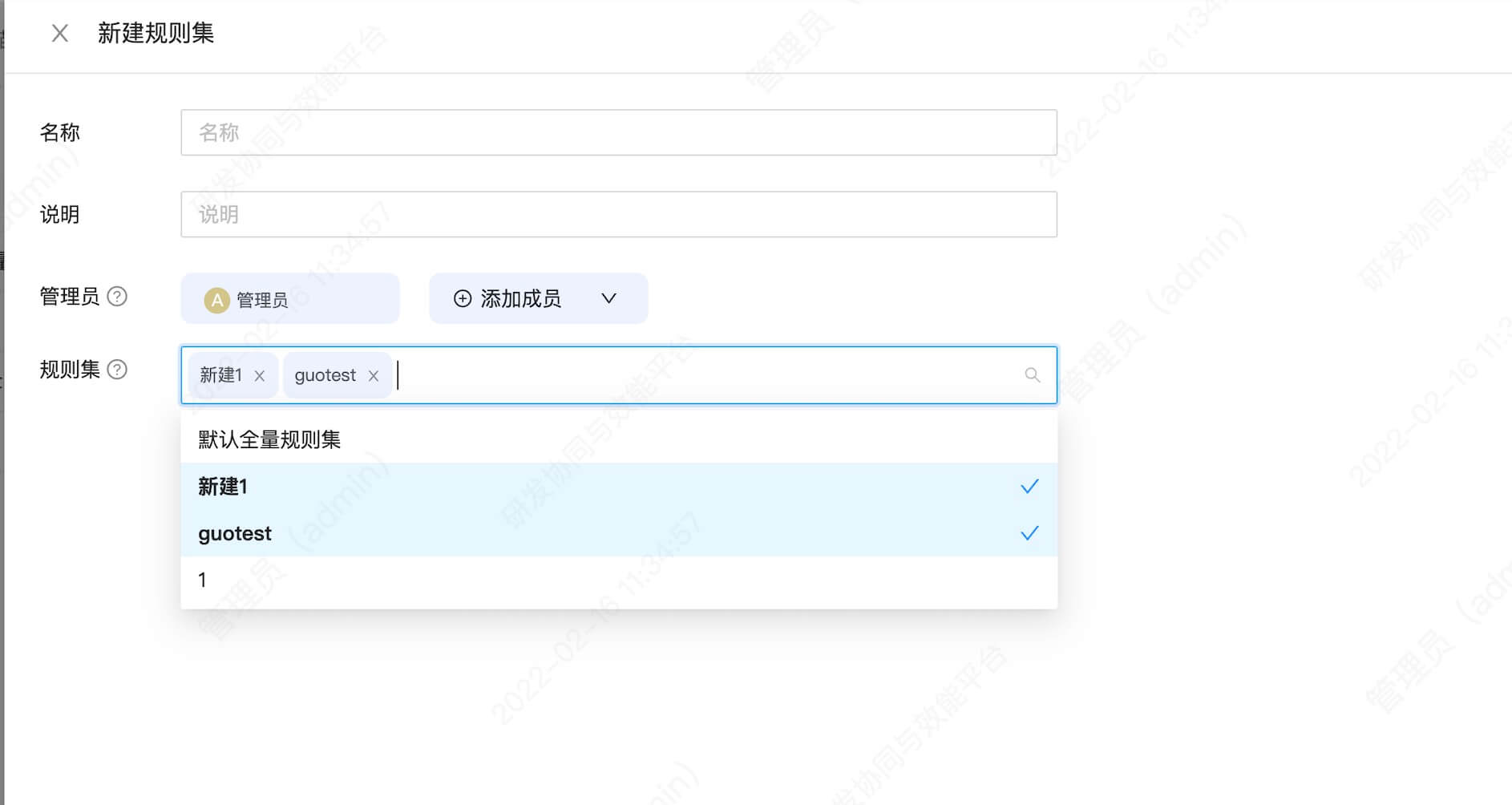Click the 管理员 member chip
The image size is (1512, 805).
tap(289, 299)
